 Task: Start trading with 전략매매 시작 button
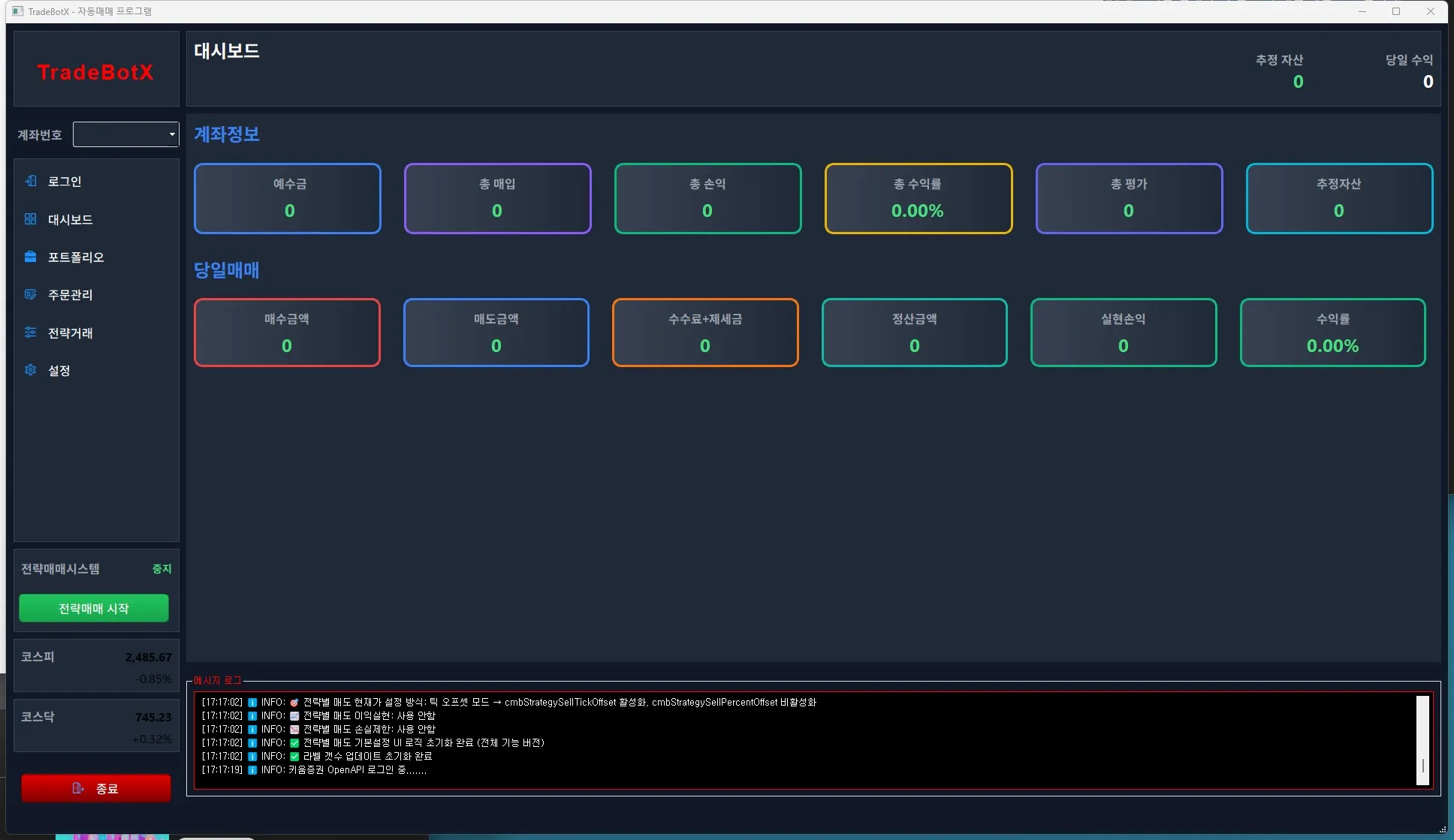(x=94, y=608)
